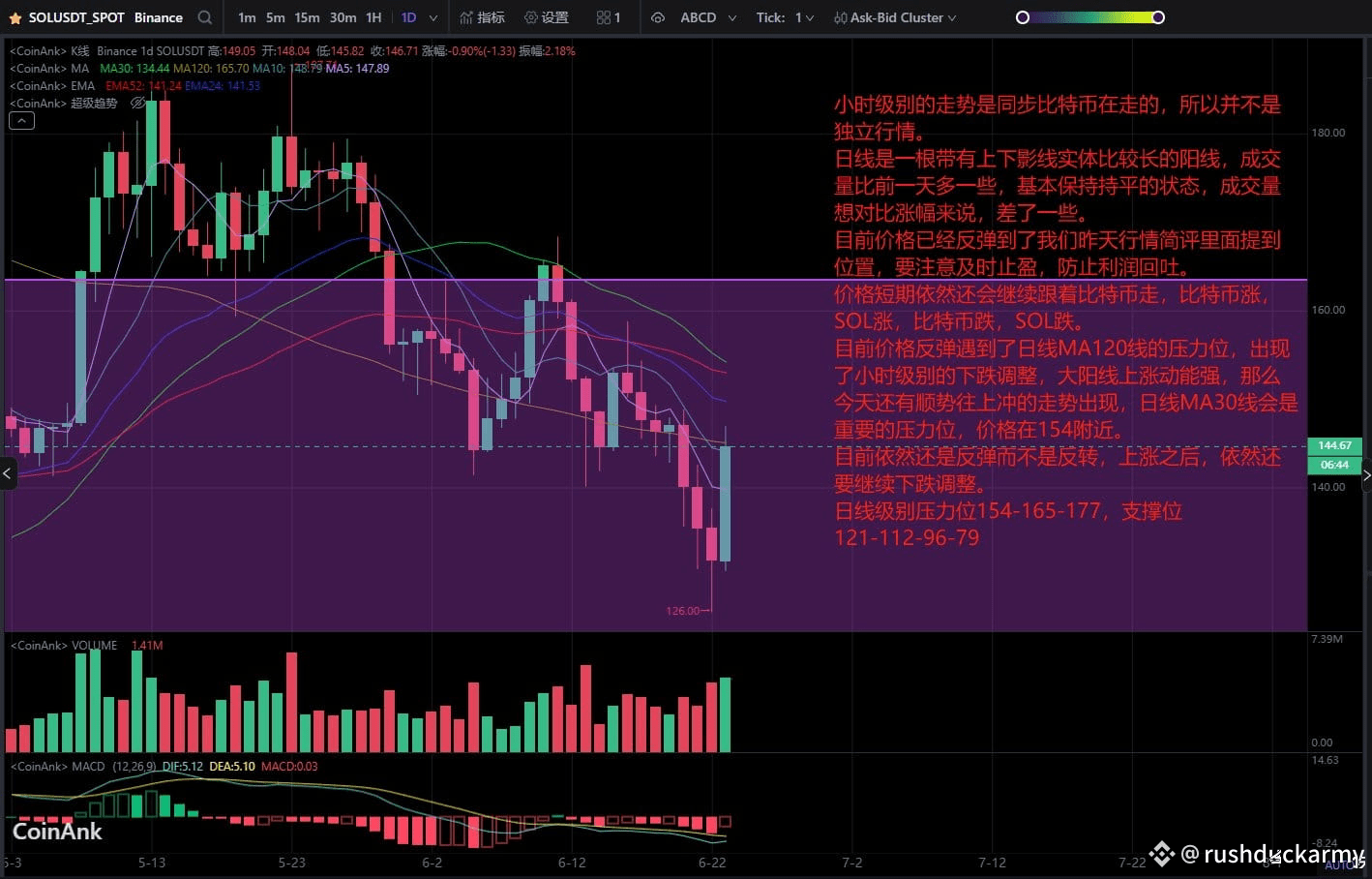Click the ABCD toolbar label
This screenshot has height=879, width=1372.
click(x=698, y=17)
